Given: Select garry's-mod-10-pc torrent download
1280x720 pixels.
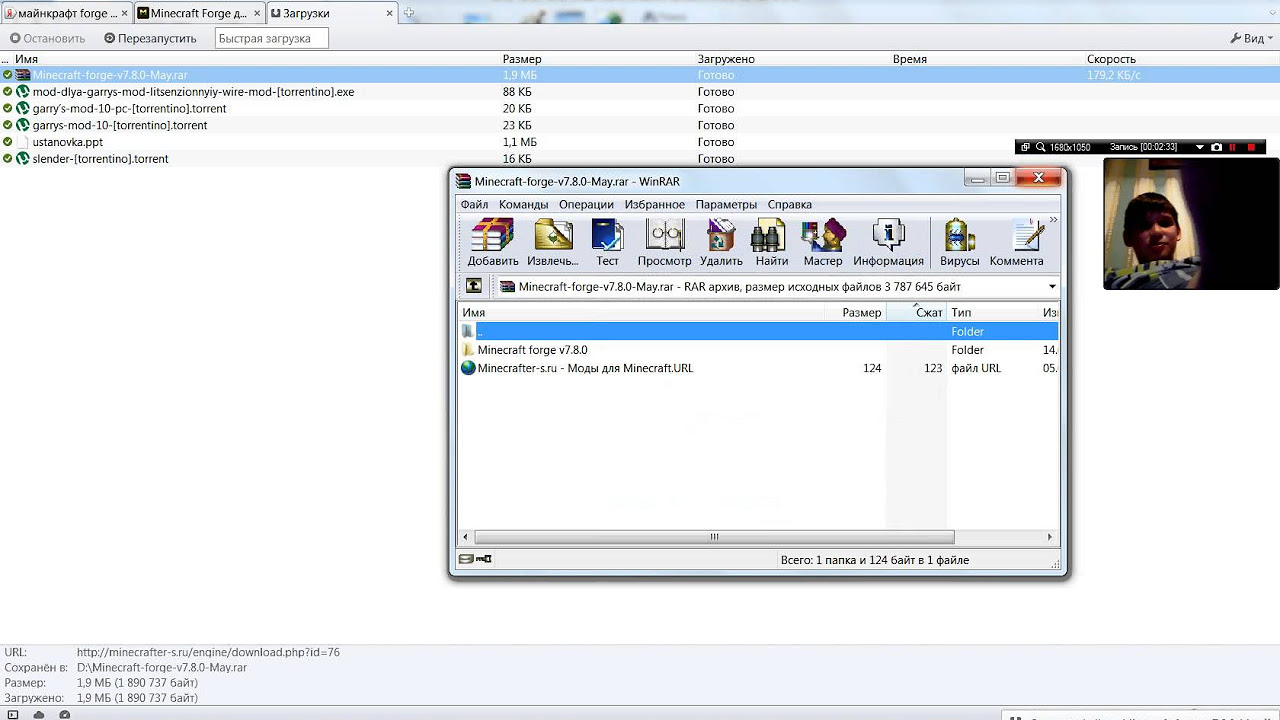Looking at the screenshot, I should (640, 108).
